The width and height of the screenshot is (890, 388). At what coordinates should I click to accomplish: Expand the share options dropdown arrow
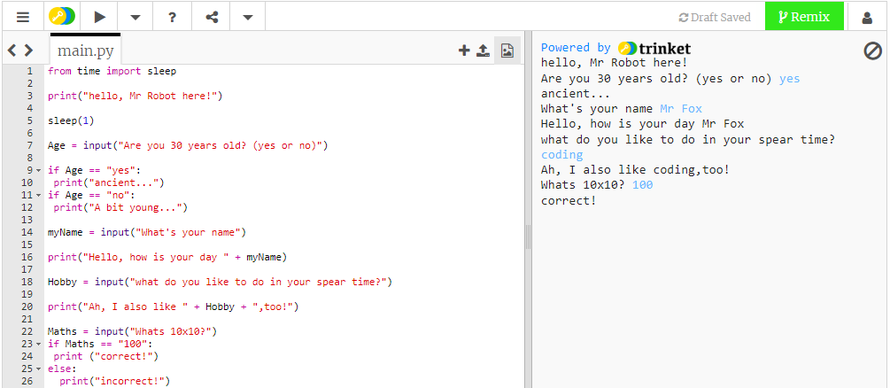247,17
